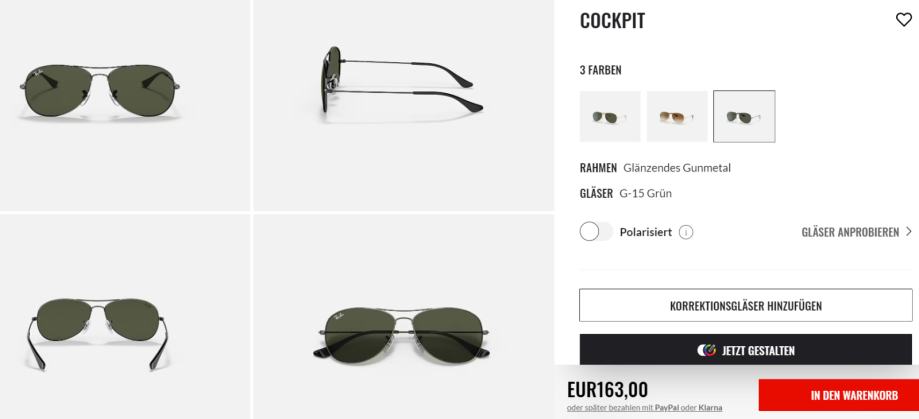This screenshot has height=419, width=919.
Task: Expand the Gläser Anprobieren chevron arrow
Action: point(908,231)
